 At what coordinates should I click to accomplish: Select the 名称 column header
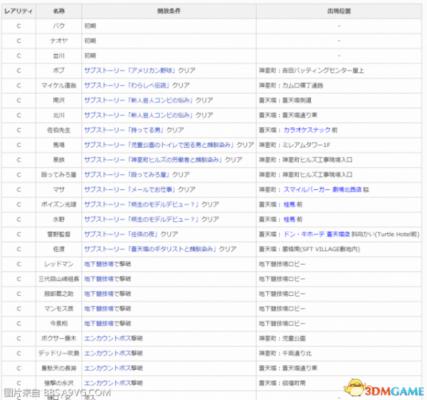[x=59, y=11]
